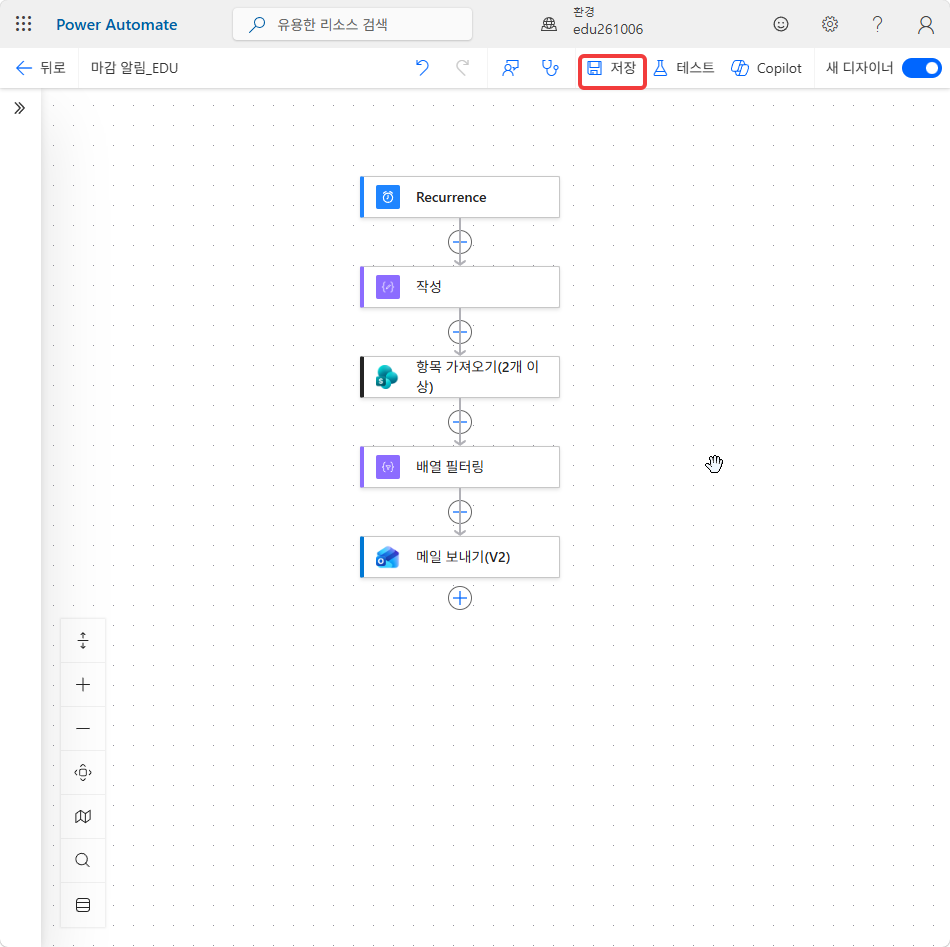Add a new step after 메일 보내기(V2)
Viewport: 950px width, 947px height.
coord(460,598)
